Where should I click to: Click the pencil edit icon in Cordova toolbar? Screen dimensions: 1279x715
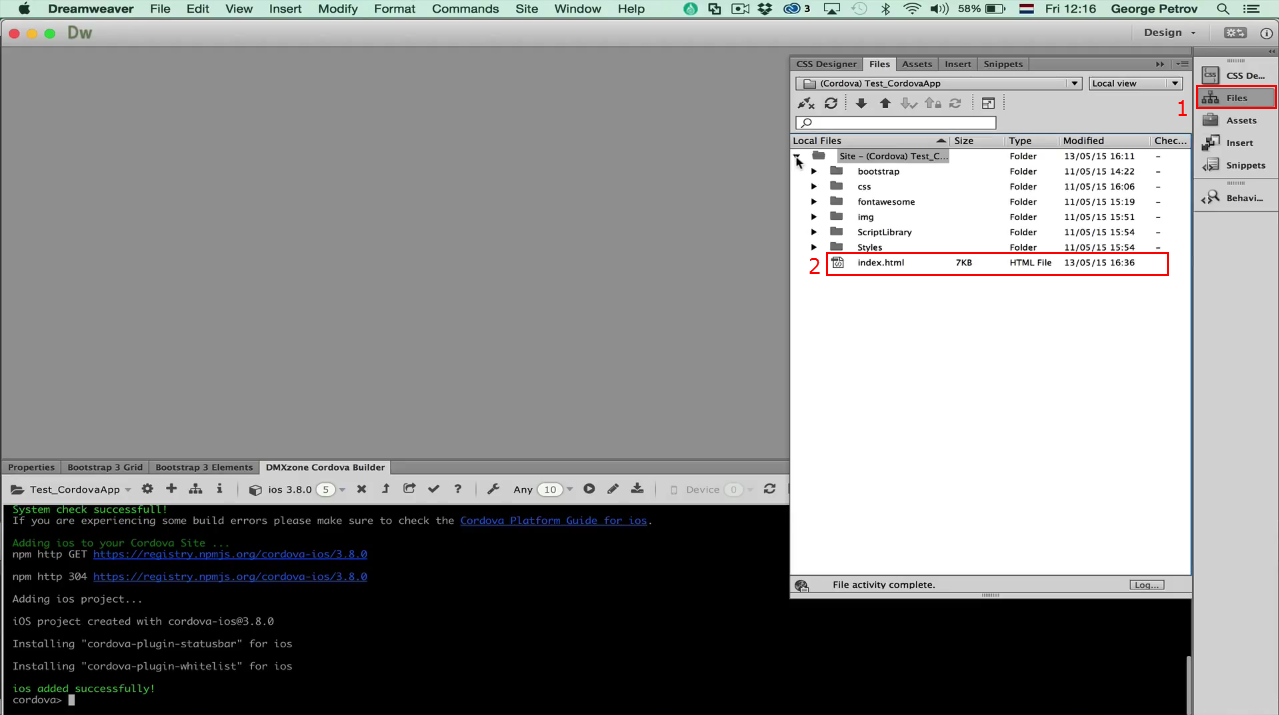point(613,489)
